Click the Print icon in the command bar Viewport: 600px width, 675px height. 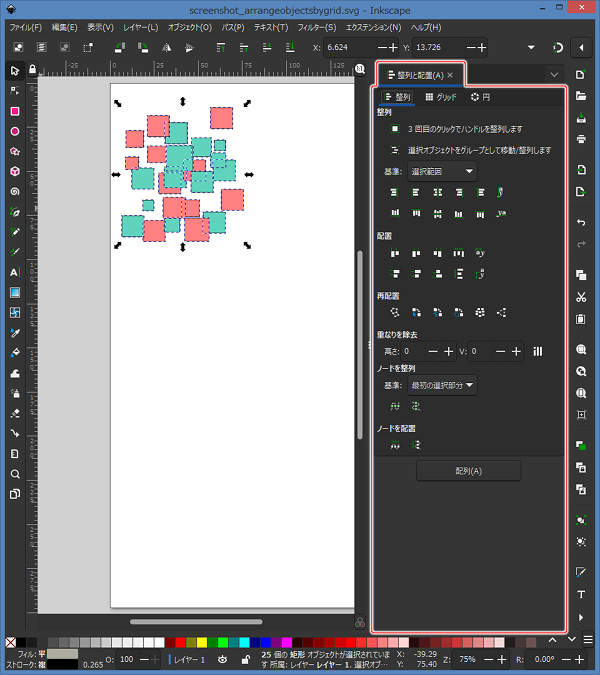click(581, 138)
